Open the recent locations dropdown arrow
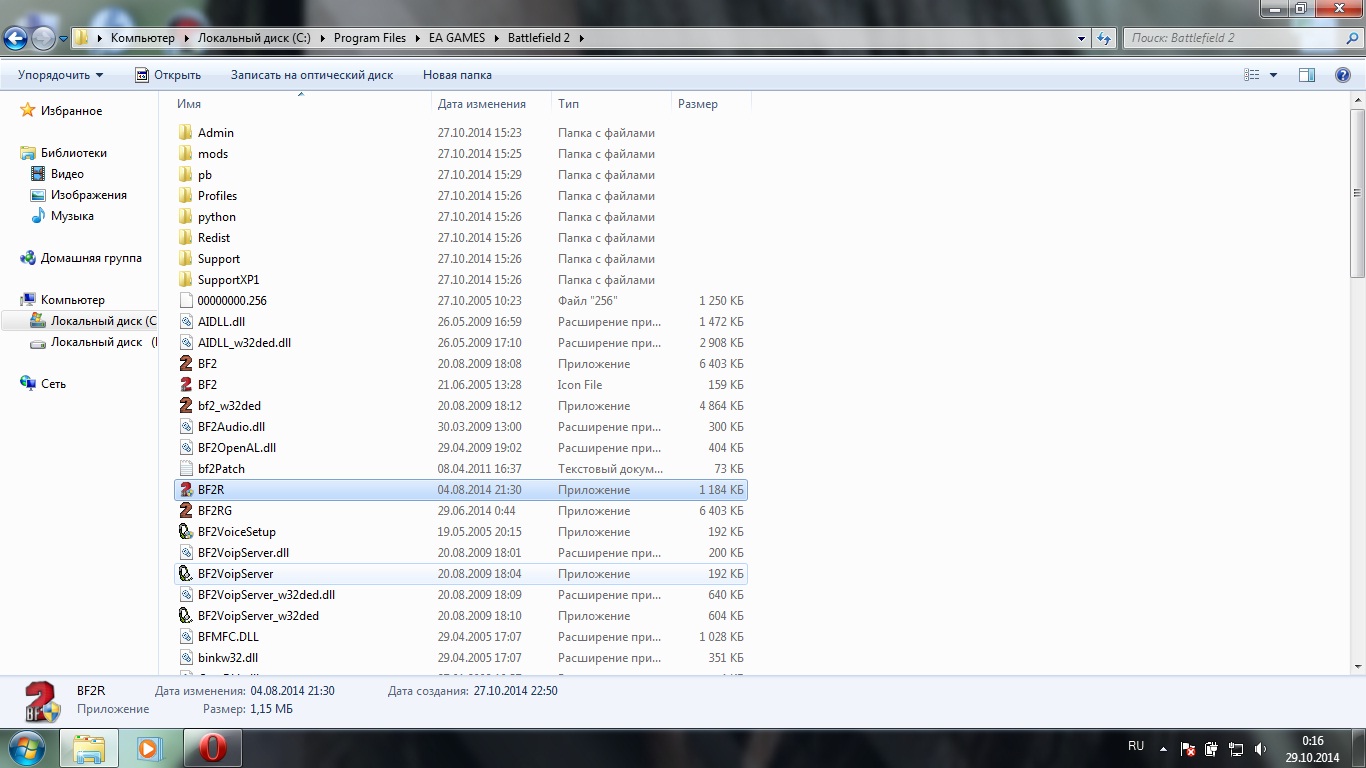1366x768 pixels. click(x=63, y=39)
